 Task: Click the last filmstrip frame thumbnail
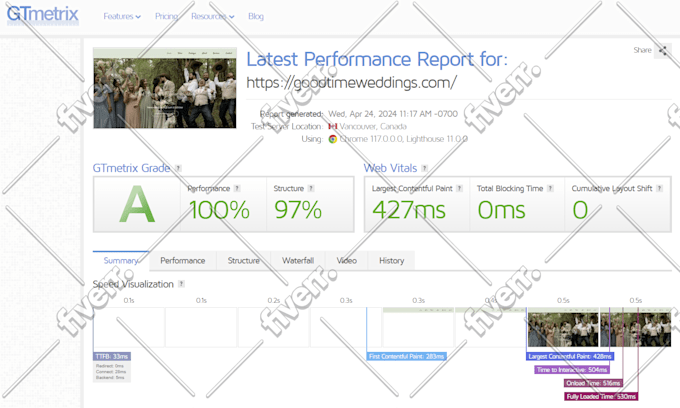pyautogui.click(x=636, y=327)
